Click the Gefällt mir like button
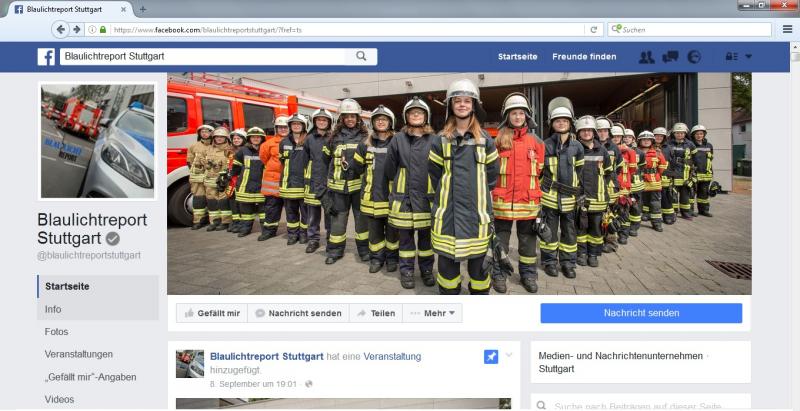The width and height of the screenshot is (800, 411). coord(212,313)
